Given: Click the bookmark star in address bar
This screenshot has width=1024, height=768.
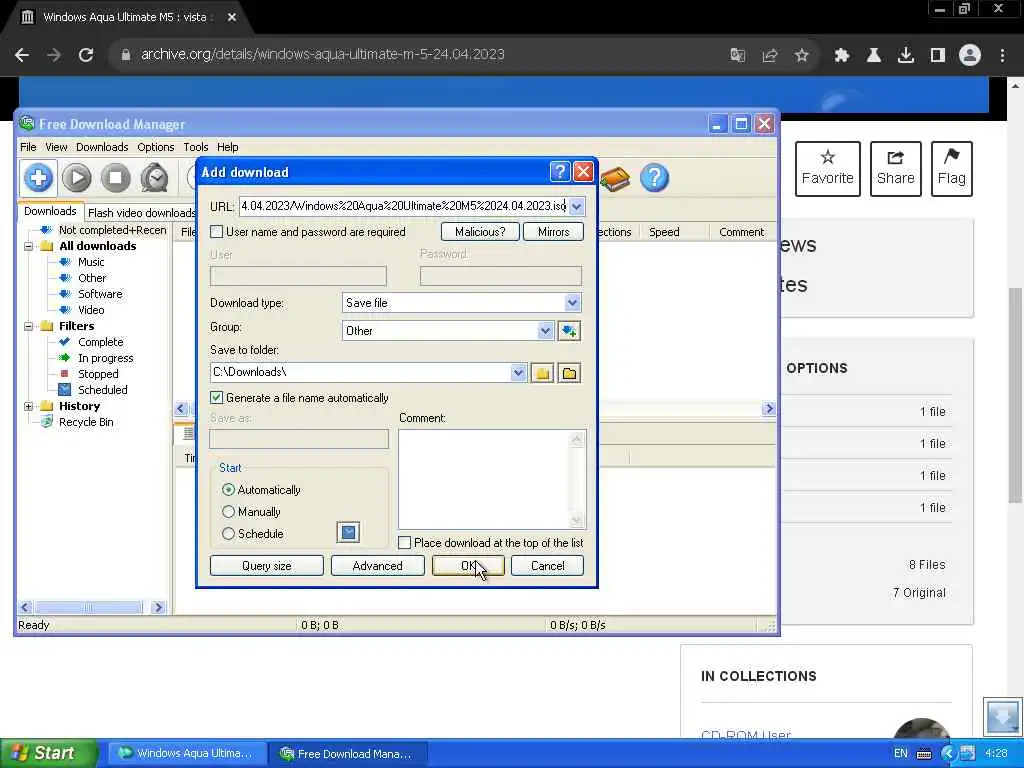Looking at the screenshot, I should [x=802, y=55].
